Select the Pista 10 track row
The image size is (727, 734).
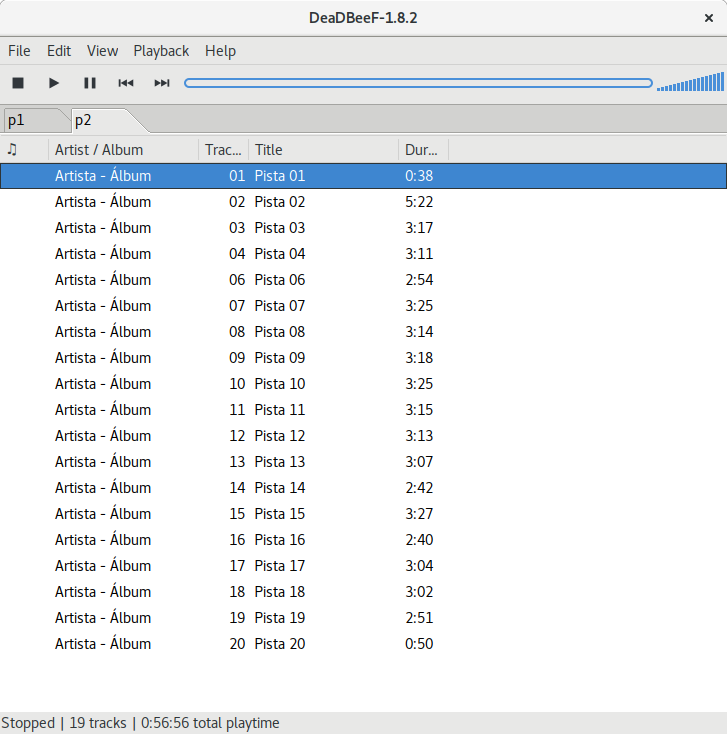363,384
